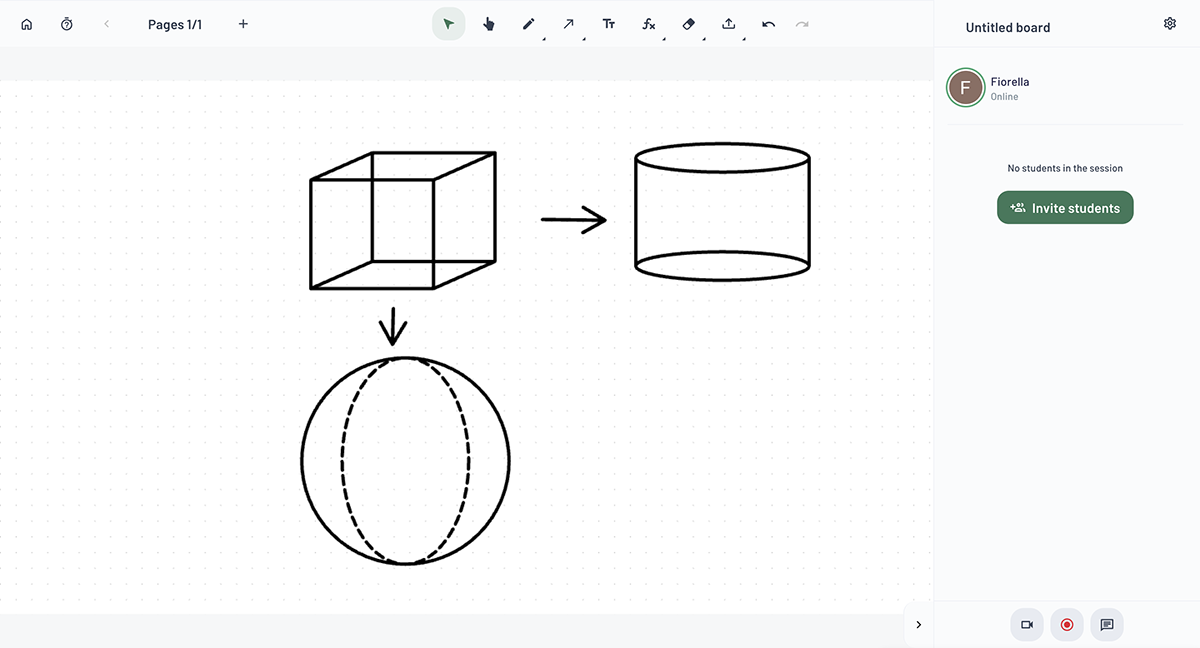
Task: Open board settings gear
Action: pyautogui.click(x=1170, y=24)
